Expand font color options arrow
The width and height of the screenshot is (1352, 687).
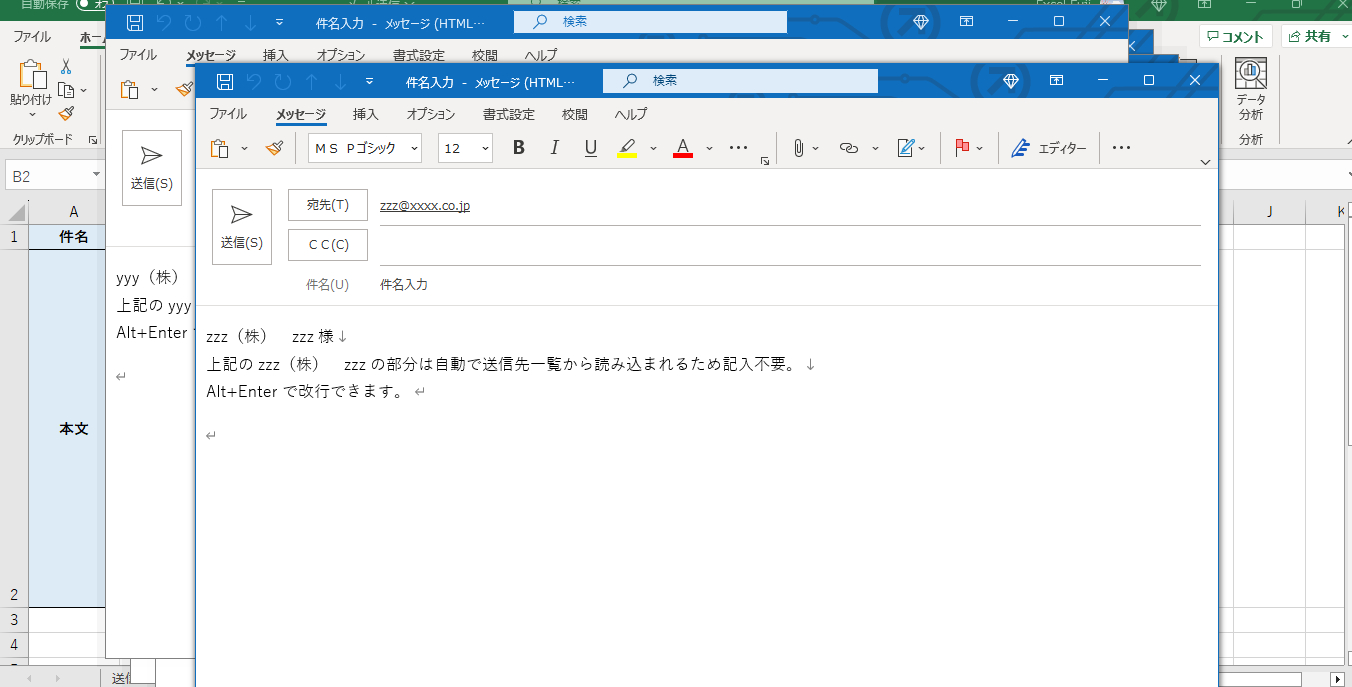coord(709,149)
